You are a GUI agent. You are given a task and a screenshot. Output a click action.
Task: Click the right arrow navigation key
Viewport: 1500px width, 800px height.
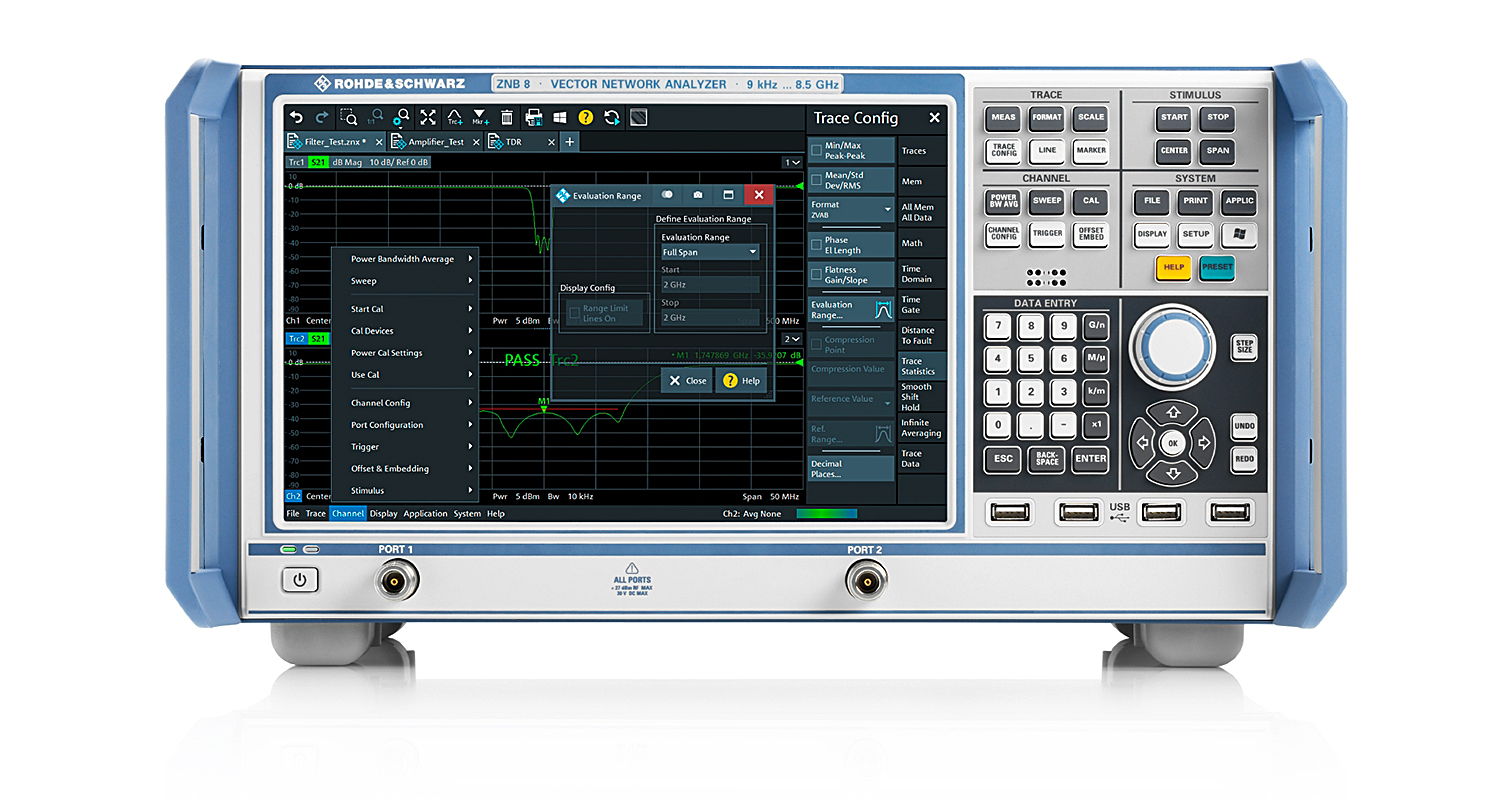pos(1204,443)
